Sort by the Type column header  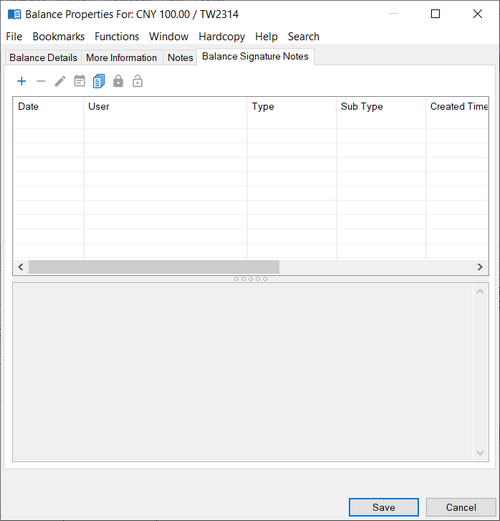tap(292, 106)
